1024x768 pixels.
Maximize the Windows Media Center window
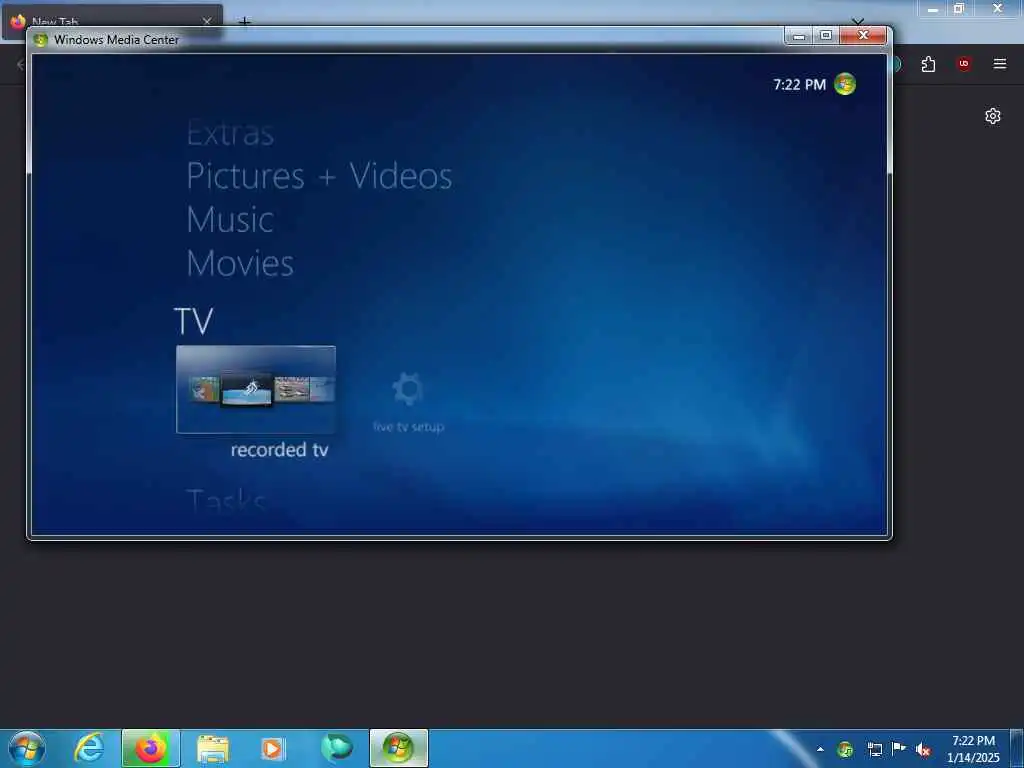[826, 36]
